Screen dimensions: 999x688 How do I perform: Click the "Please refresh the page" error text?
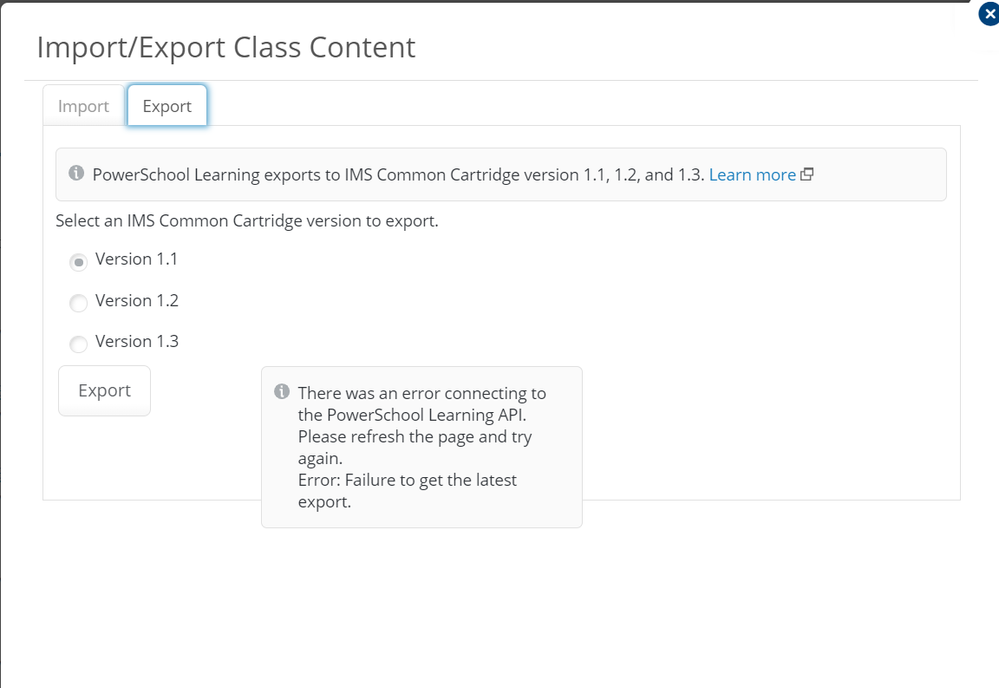tap(414, 437)
